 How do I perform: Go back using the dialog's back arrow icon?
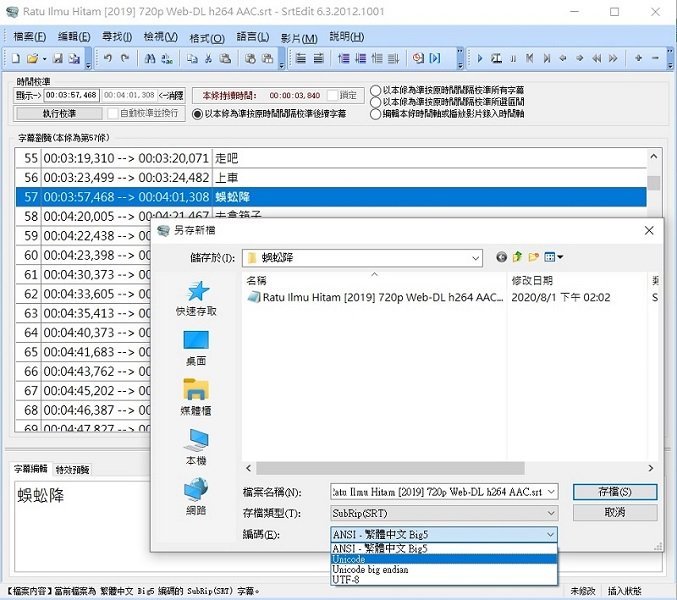[501, 257]
